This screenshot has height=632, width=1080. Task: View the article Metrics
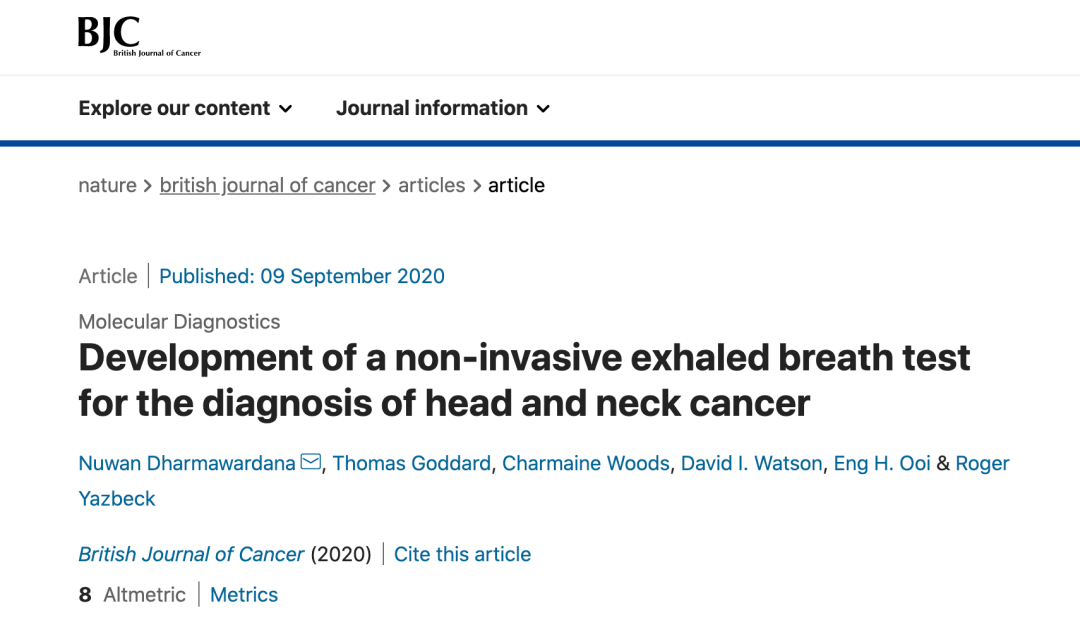pyautogui.click(x=244, y=595)
